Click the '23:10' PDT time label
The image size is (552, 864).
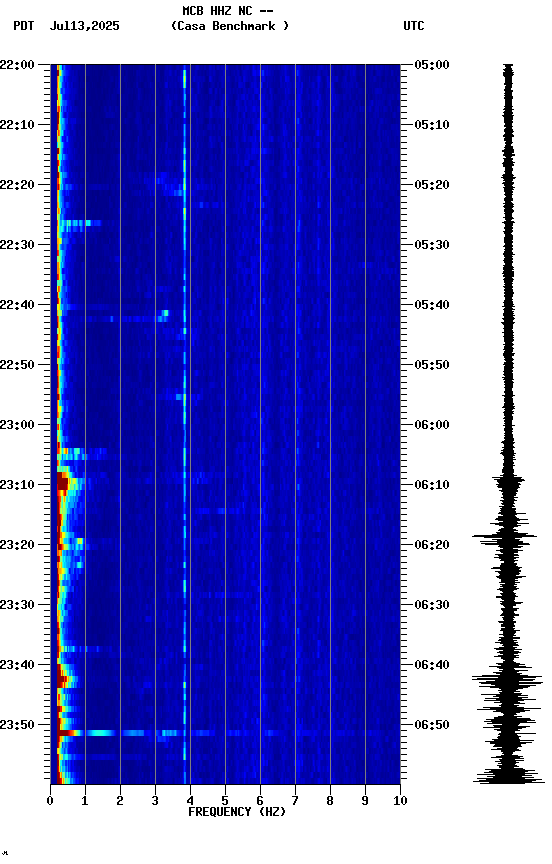(17, 485)
